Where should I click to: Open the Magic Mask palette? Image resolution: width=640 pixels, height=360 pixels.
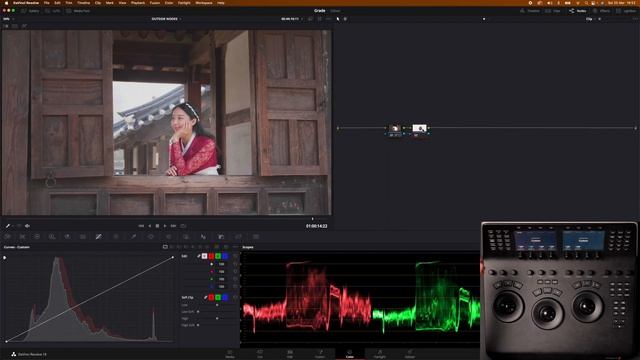pos(186,236)
